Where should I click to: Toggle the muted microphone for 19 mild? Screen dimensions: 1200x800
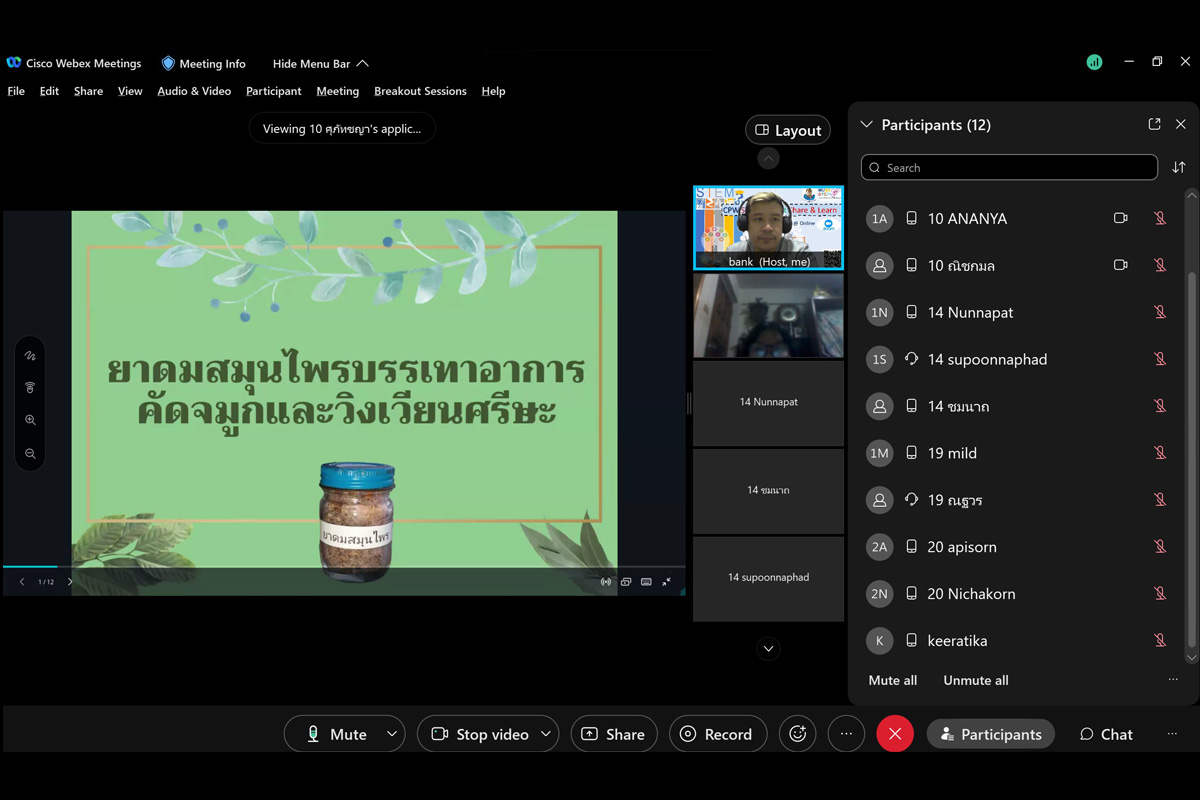pyautogui.click(x=1160, y=453)
